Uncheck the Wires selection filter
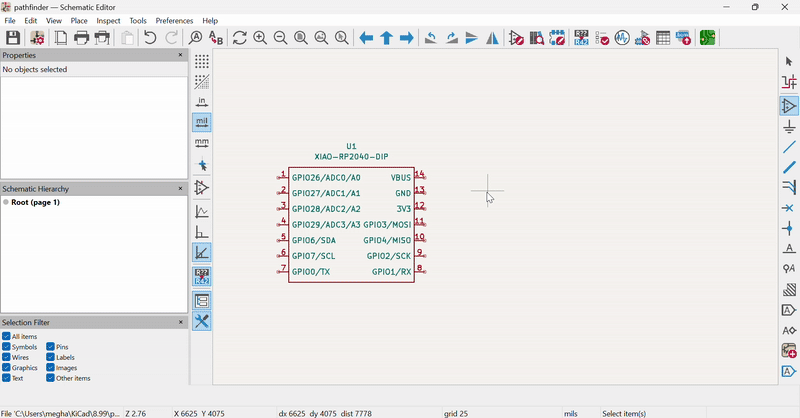Viewport: 800px width, 418px height. [6, 358]
